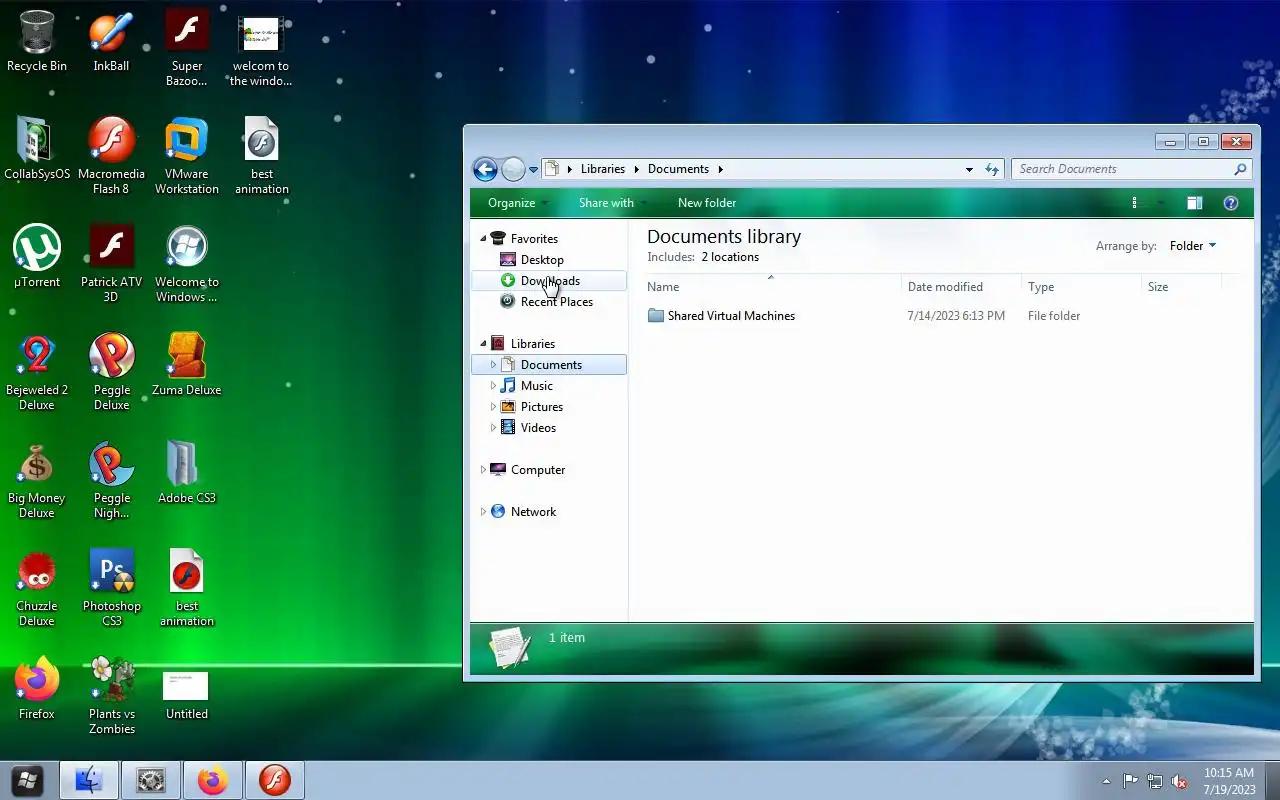Image resolution: width=1280 pixels, height=800 pixels.
Task: Select Network in the navigation pane
Action: coord(533,512)
